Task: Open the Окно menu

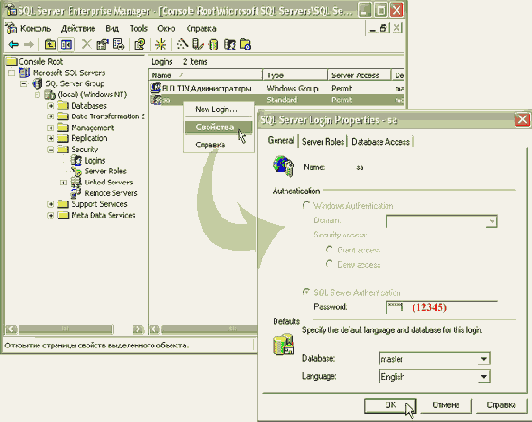Action: (166, 28)
